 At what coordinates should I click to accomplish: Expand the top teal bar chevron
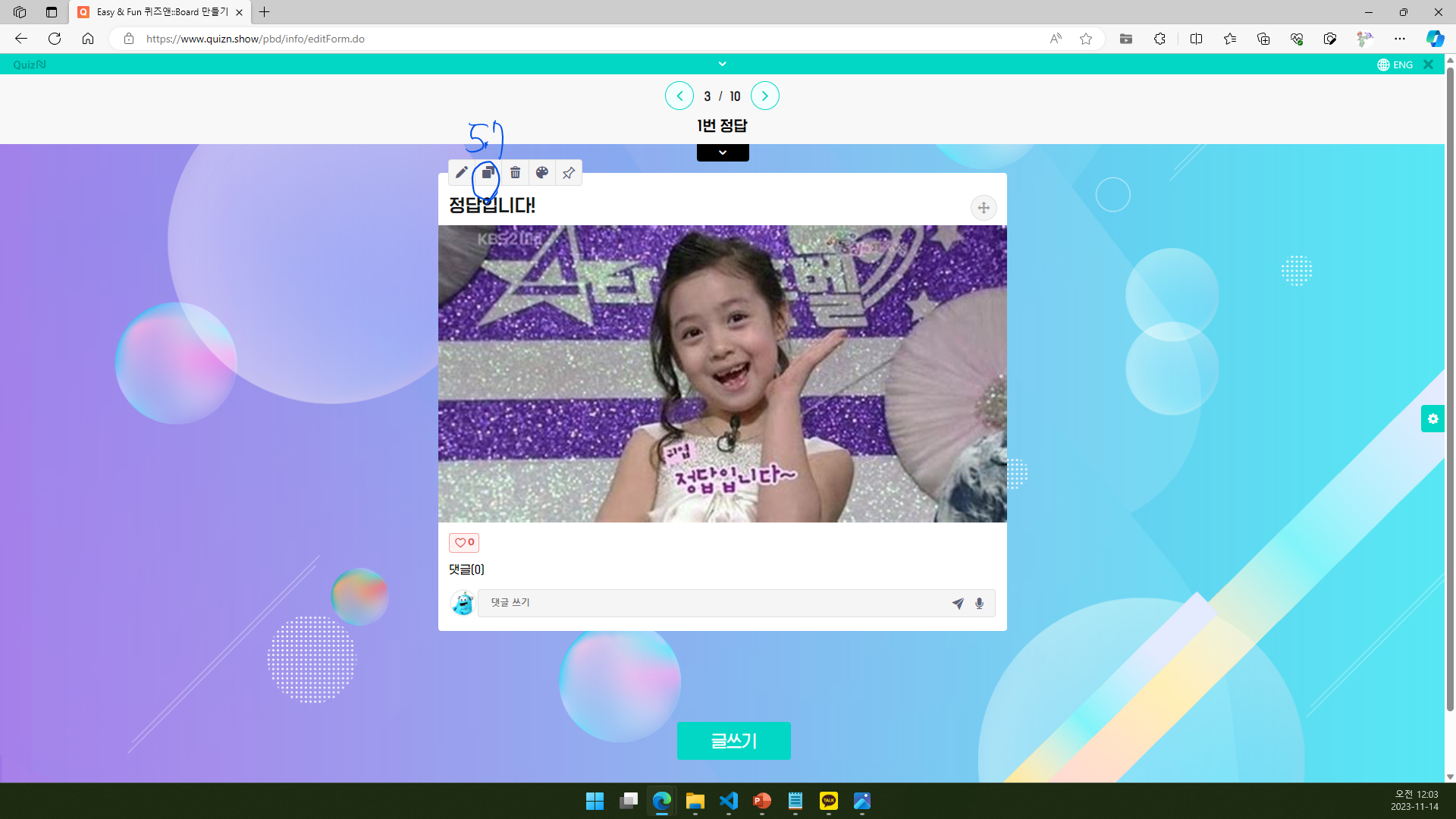723,64
